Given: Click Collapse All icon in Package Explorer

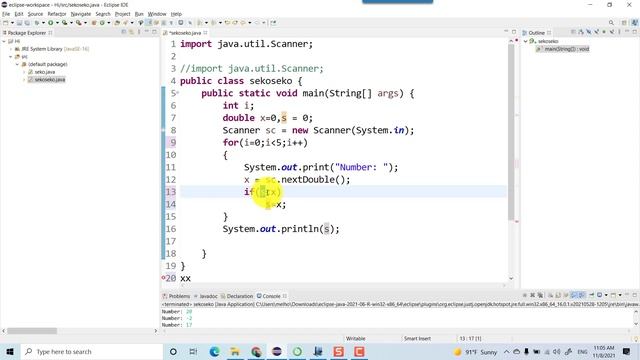Looking at the screenshot, I should pyautogui.click(x=124, y=32).
